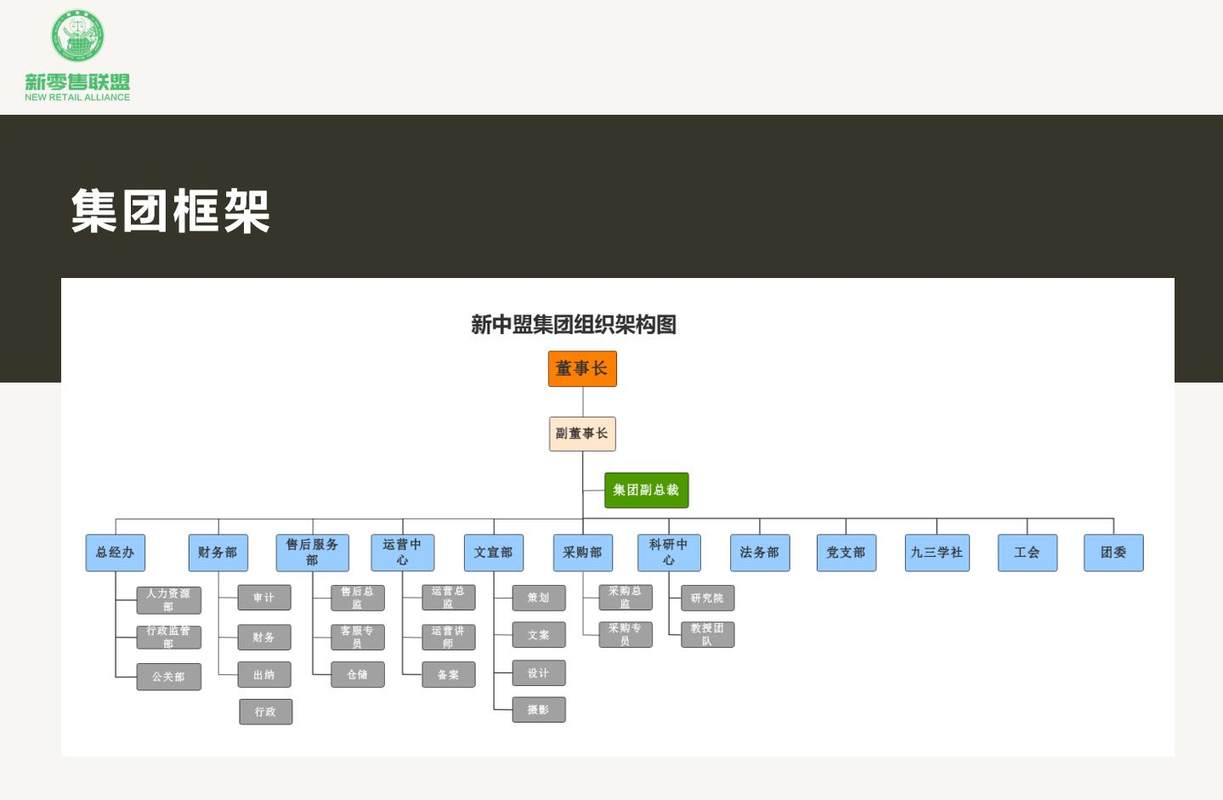1223x800 pixels.
Task: Select the gray "公关部" box
Action: pyautogui.click(x=169, y=677)
